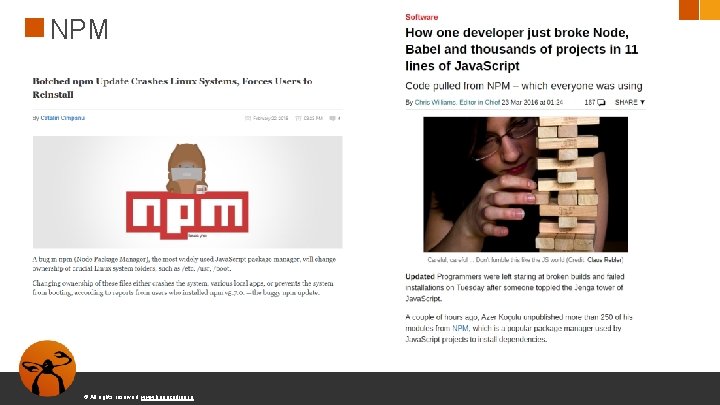This screenshot has width=720, height=405.
Task: Click the 'How one developer just broke Node' headline
Action: [522, 49]
